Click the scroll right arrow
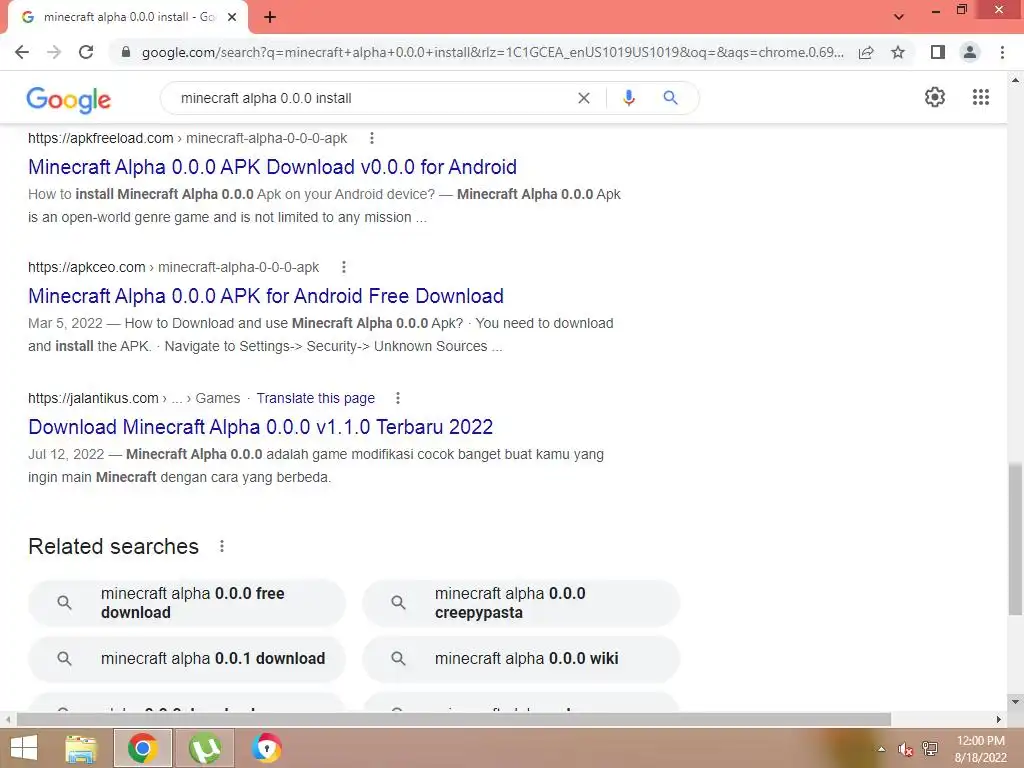 (999, 720)
